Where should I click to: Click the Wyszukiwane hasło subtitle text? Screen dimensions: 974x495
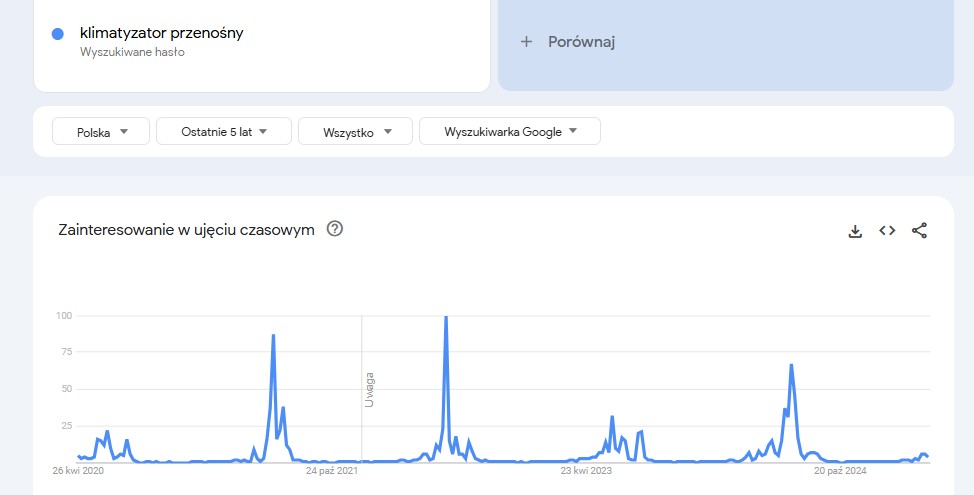tap(132, 52)
